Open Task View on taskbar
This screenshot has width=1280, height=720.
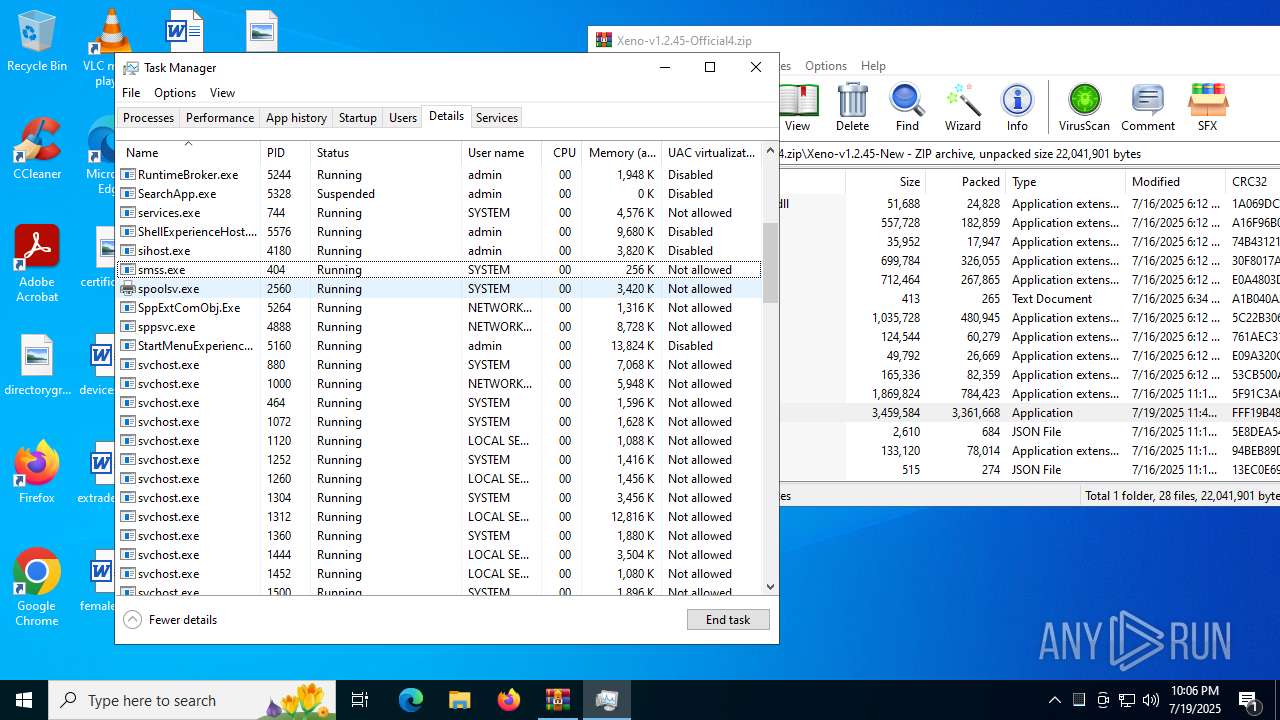coord(360,700)
